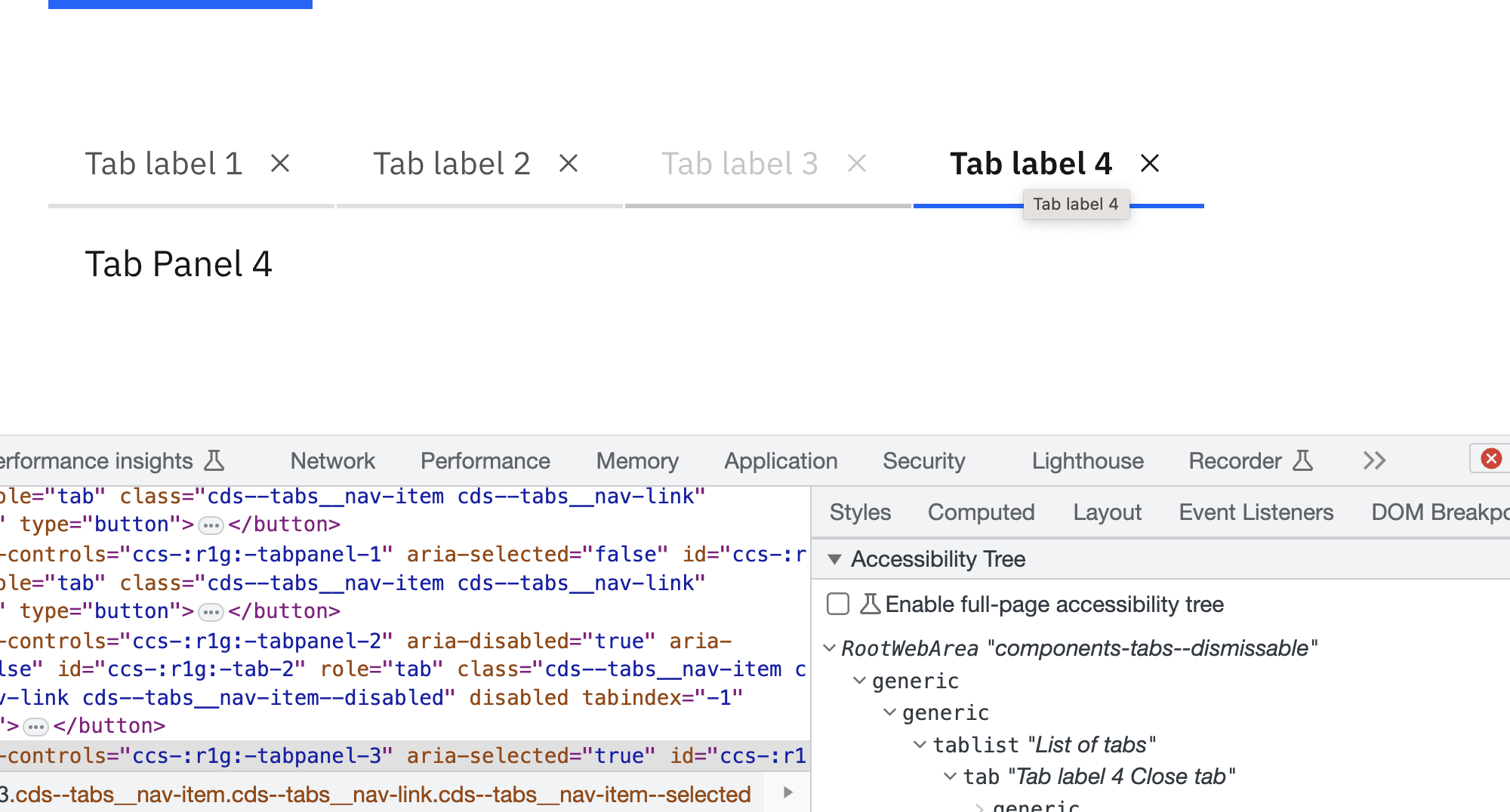Screen dimensions: 1510x812
Task: Open the Application panel
Action: coord(781,461)
